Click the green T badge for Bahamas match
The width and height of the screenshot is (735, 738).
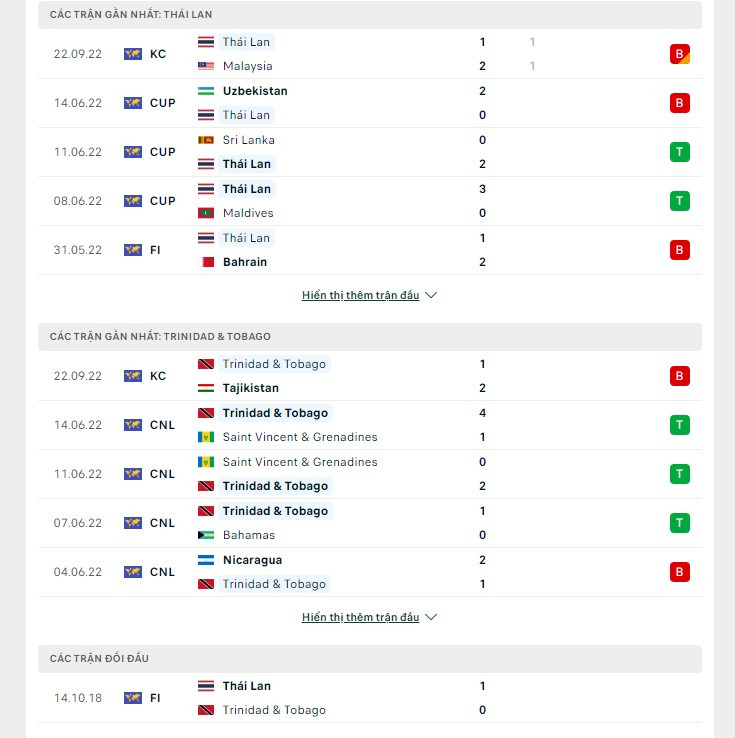click(680, 523)
